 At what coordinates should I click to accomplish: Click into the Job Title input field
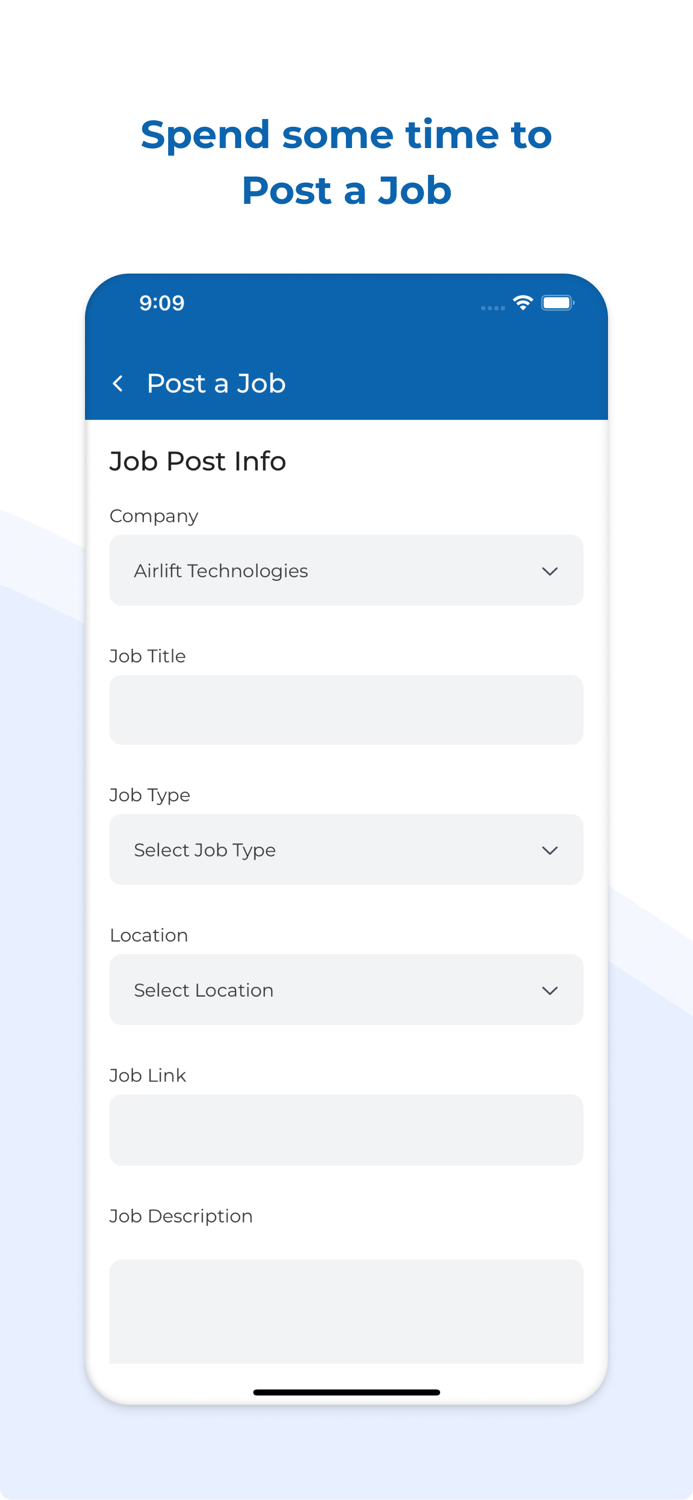[x=346, y=710]
